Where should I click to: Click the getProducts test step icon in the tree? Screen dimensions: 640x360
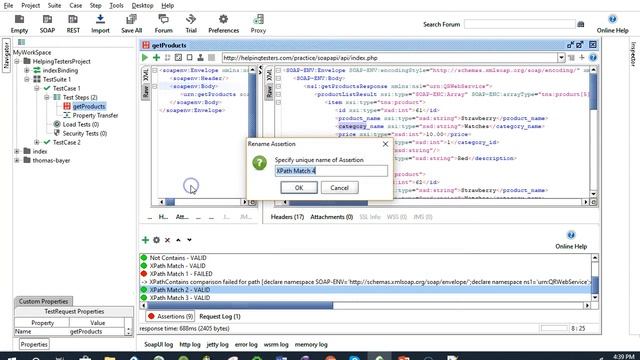click(67, 106)
